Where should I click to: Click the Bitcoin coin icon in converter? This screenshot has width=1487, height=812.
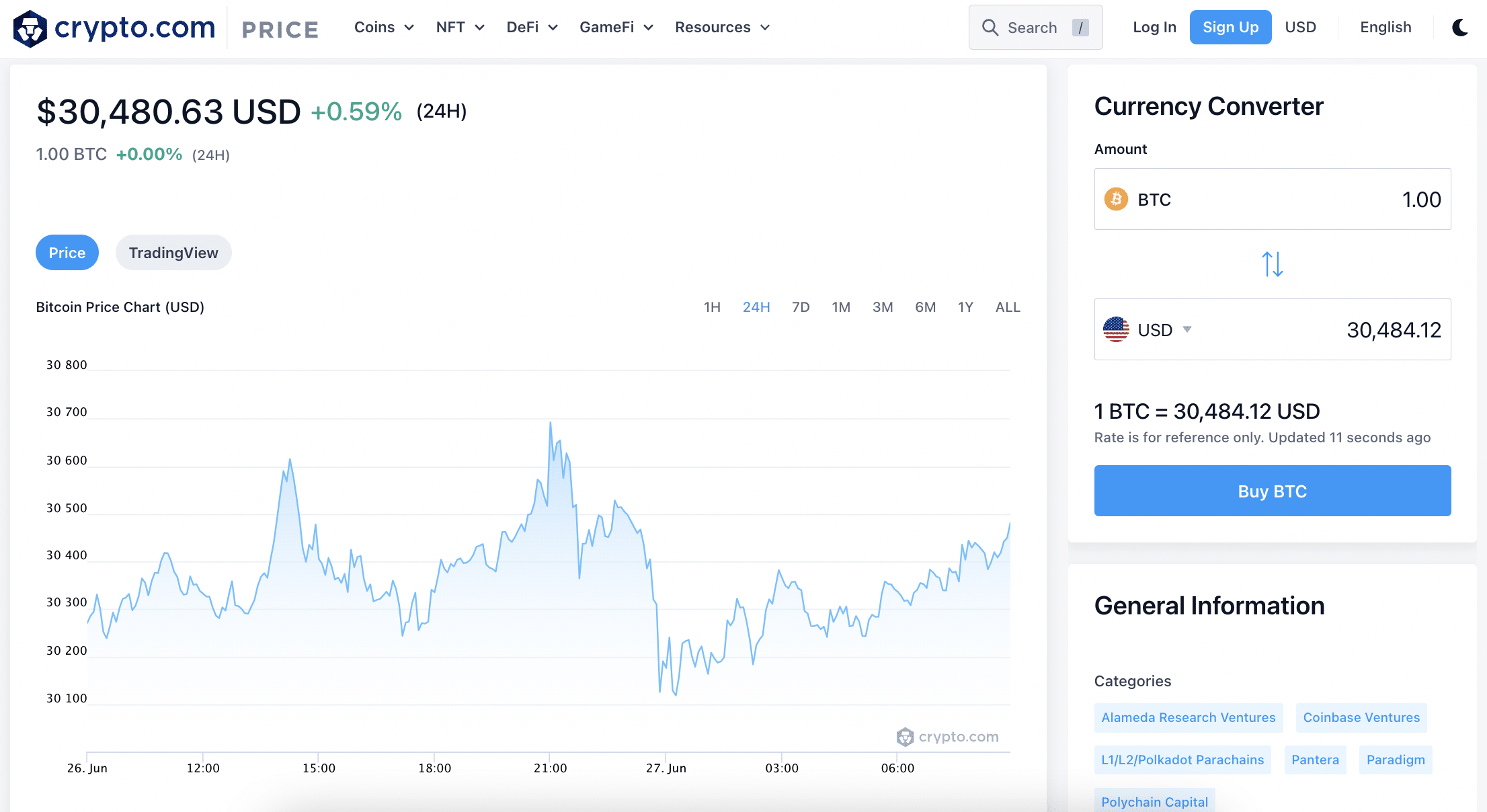1116,199
